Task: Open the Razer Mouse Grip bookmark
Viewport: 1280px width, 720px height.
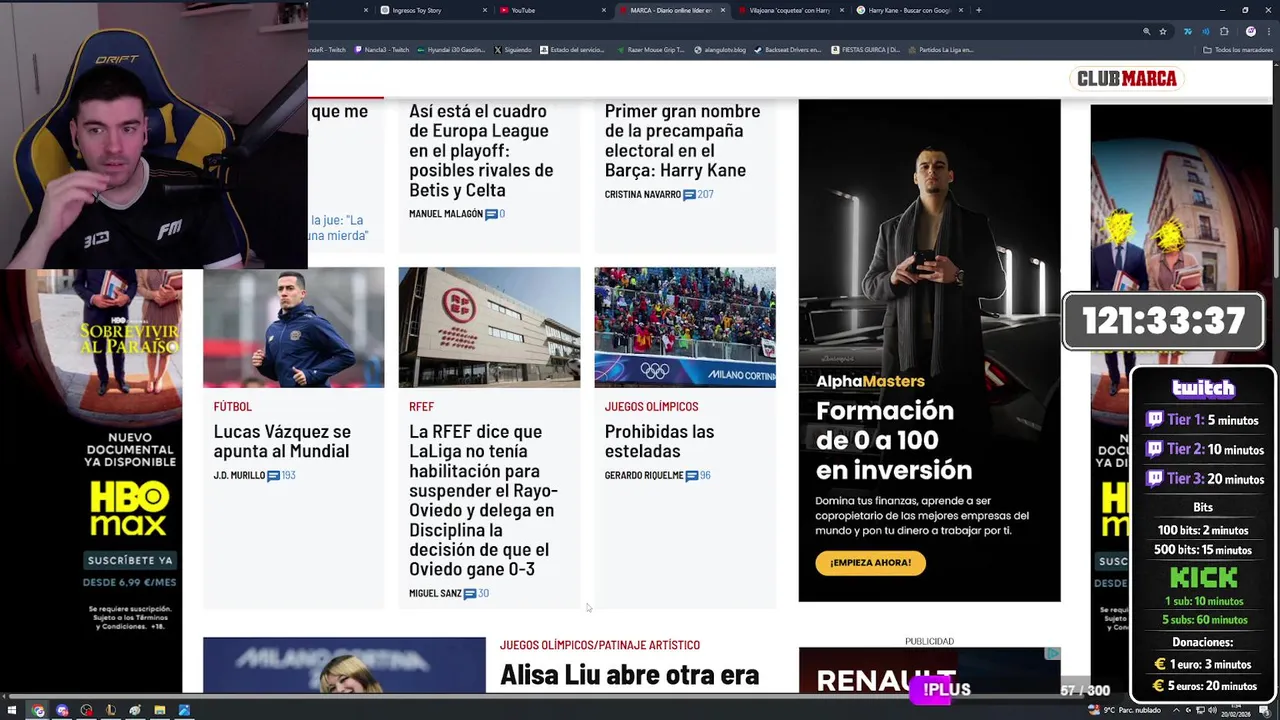Action: [651, 49]
